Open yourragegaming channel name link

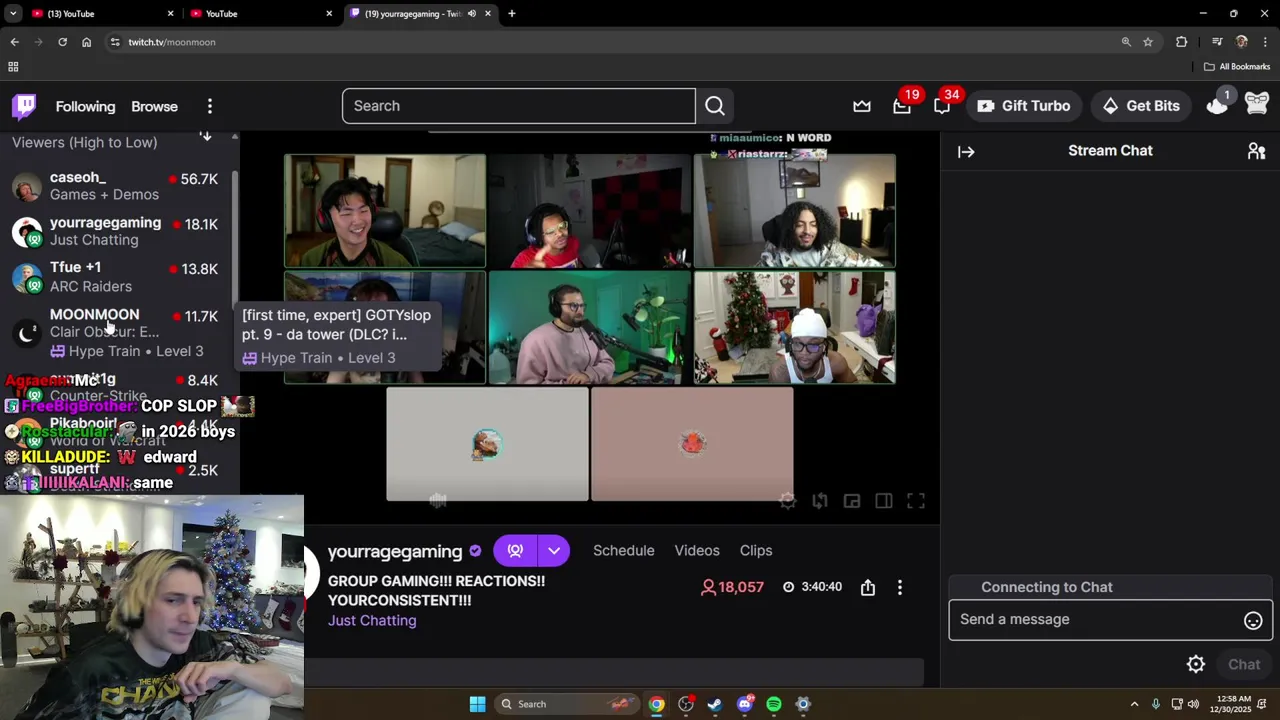pyautogui.click(x=395, y=551)
